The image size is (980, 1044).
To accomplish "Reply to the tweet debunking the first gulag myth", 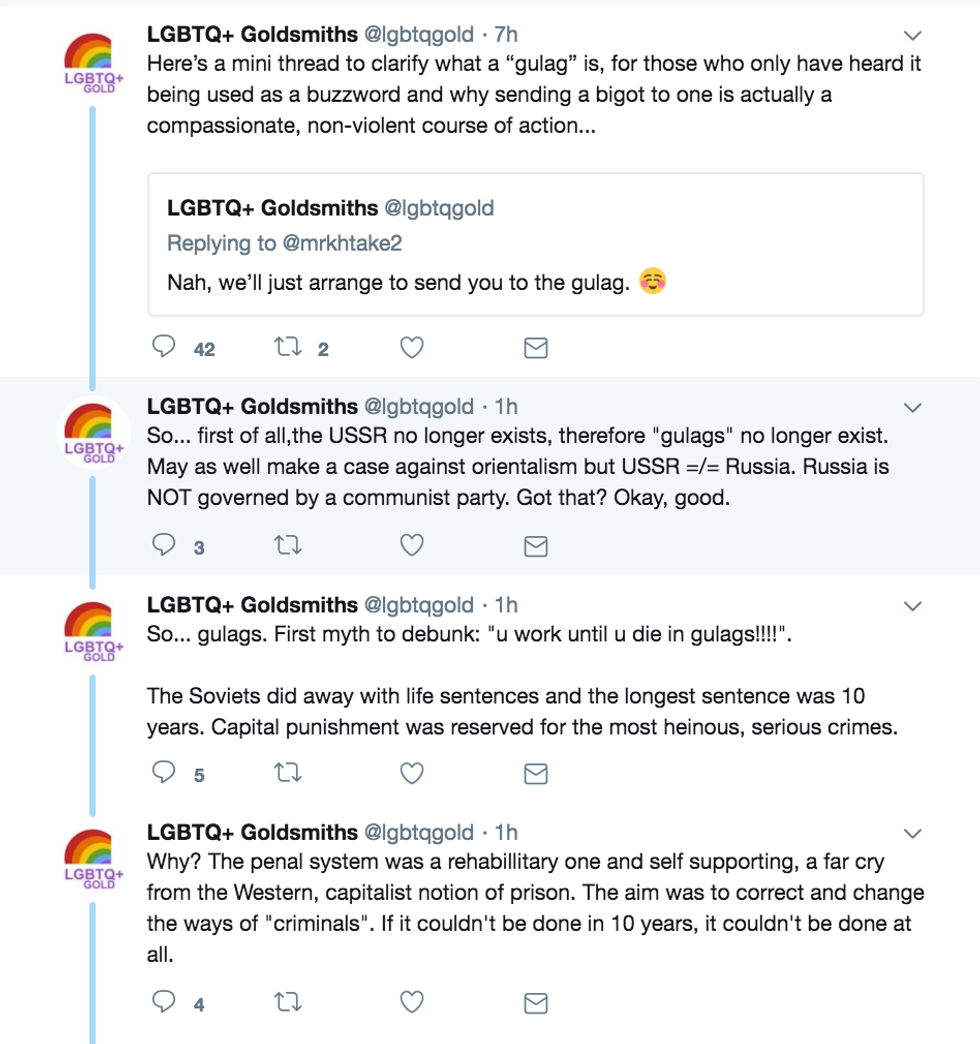I will tap(164, 773).
